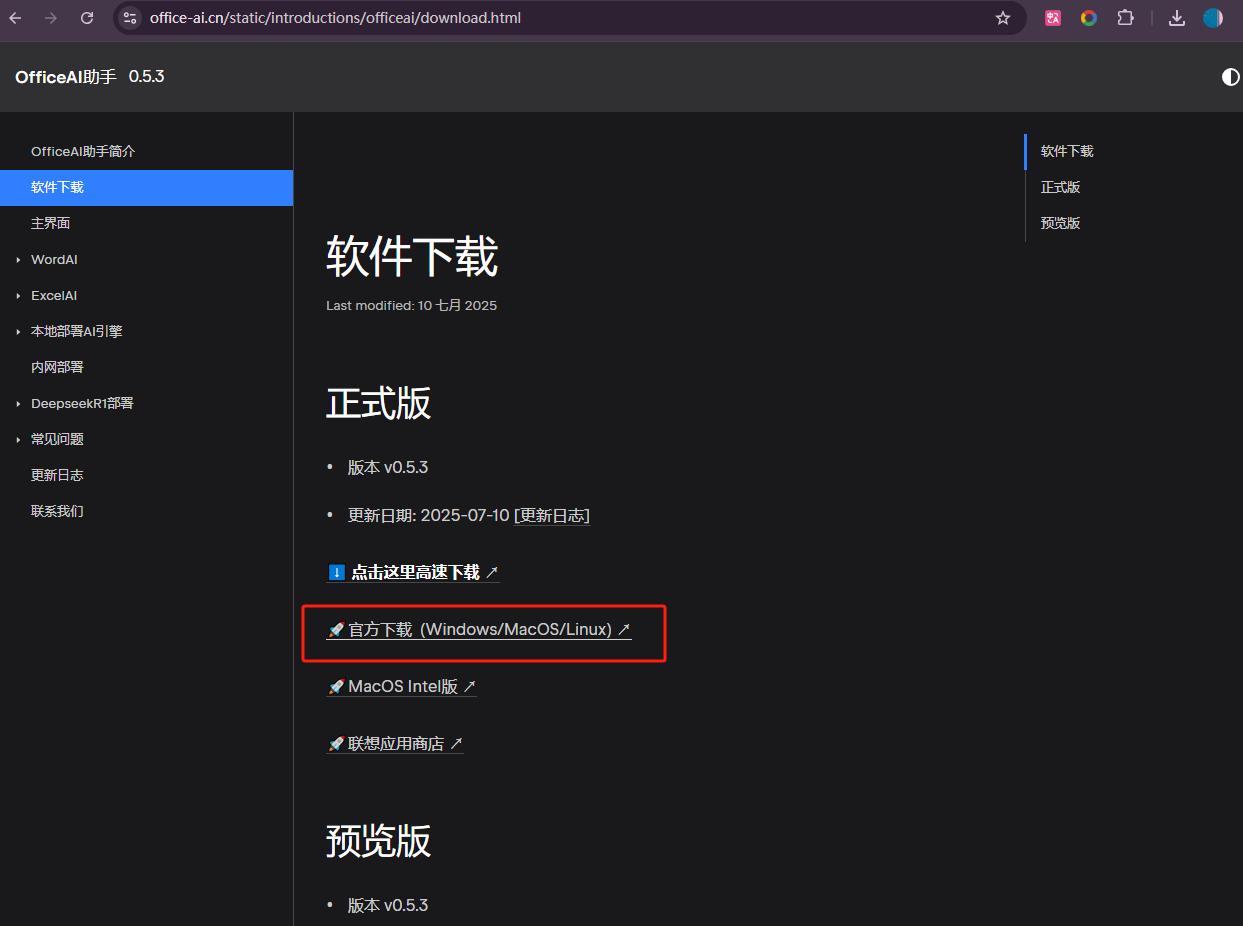
Task: Open WordAI in the sidebar
Action: coord(54,259)
